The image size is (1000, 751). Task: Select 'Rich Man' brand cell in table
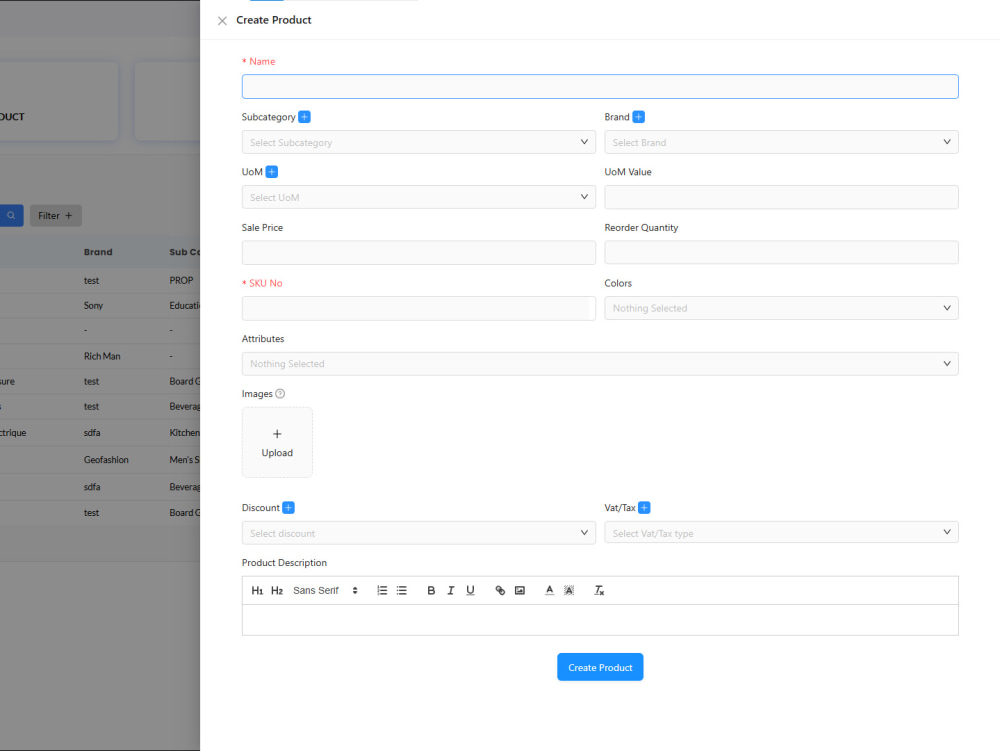[102, 356]
